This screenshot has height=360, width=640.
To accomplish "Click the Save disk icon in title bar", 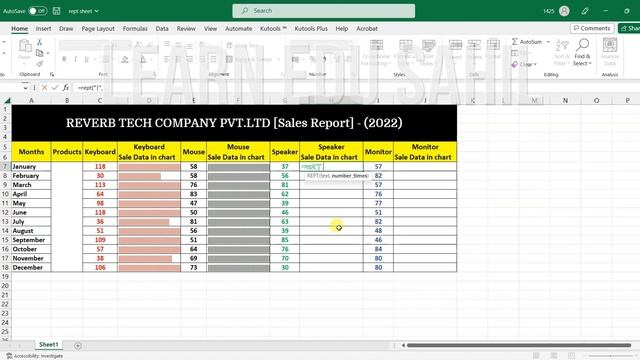I will [x=56, y=11].
